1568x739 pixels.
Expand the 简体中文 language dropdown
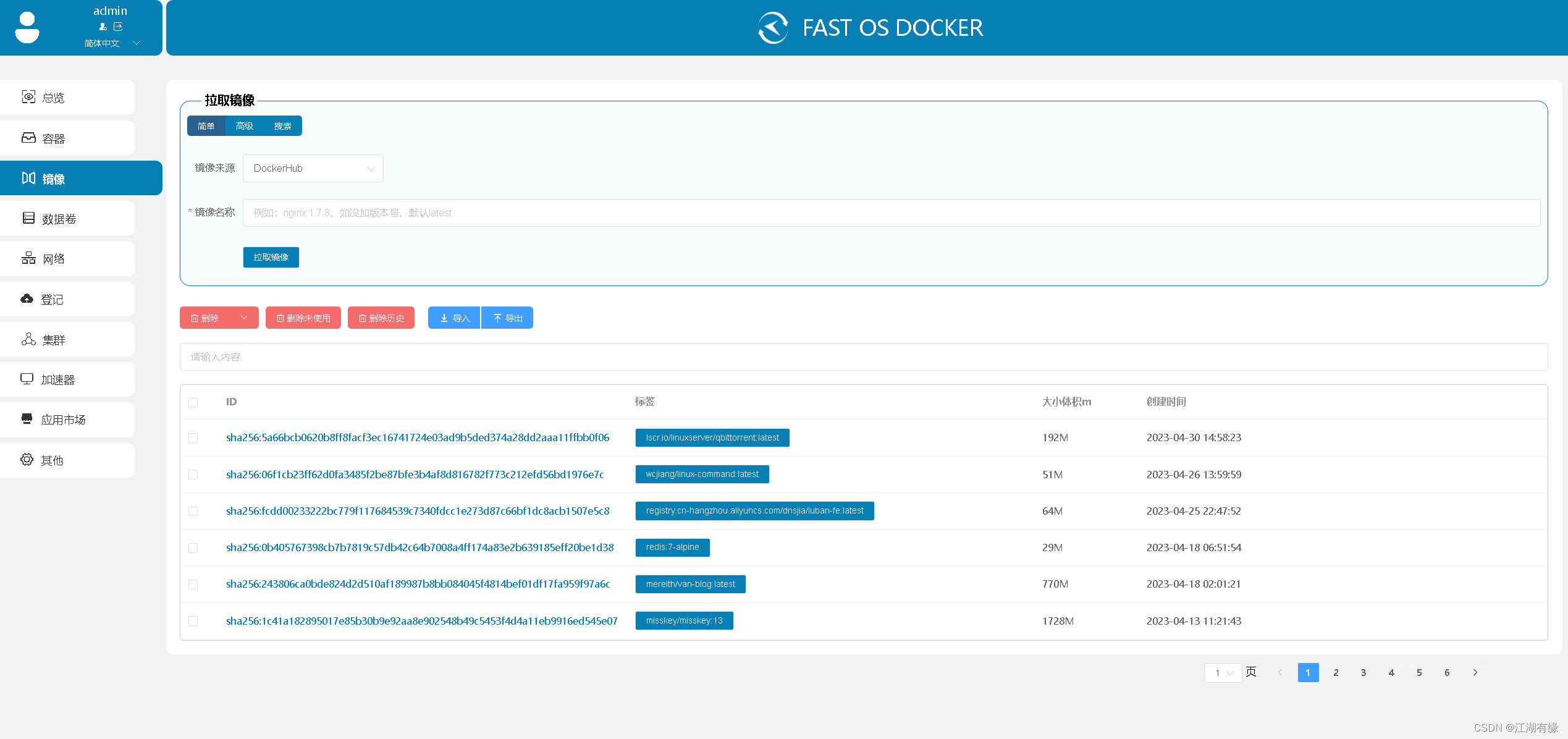[x=112, y=43]
